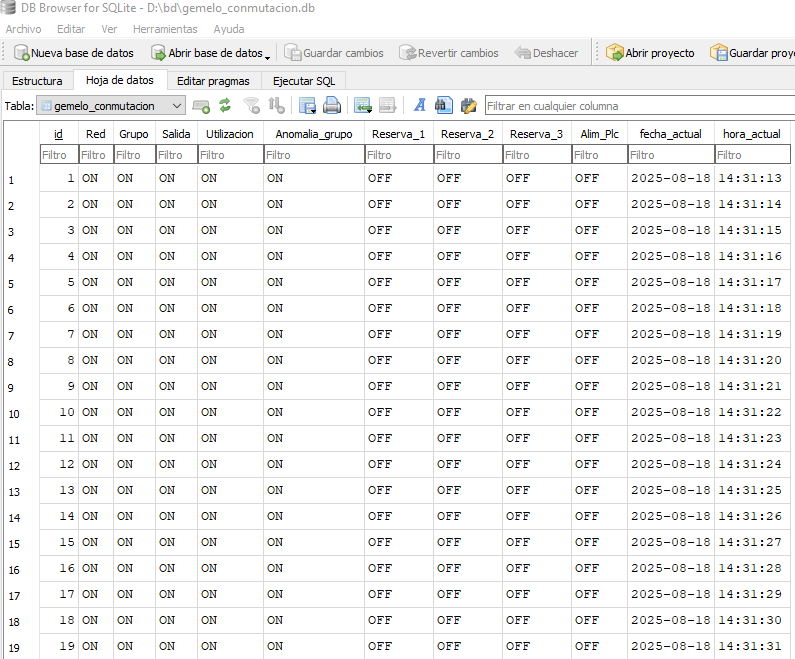Click the clear sorting arrows icon
Image resolution: width=795 pixels, height=659 pixels.
[276, 105]
